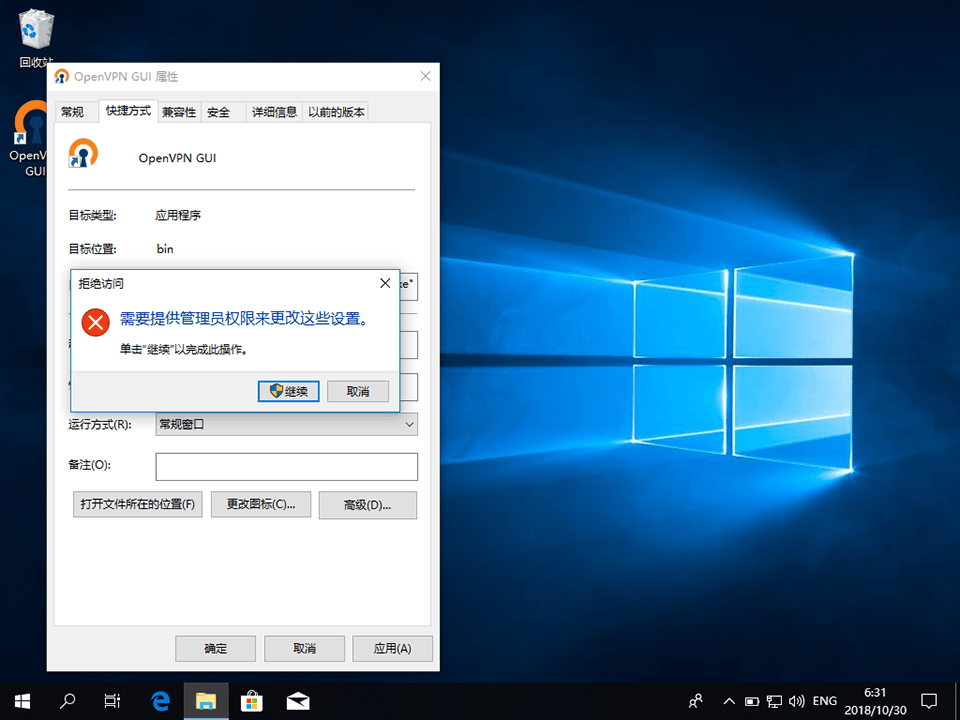Click 取消 at the bottom of the properties window

304,648
